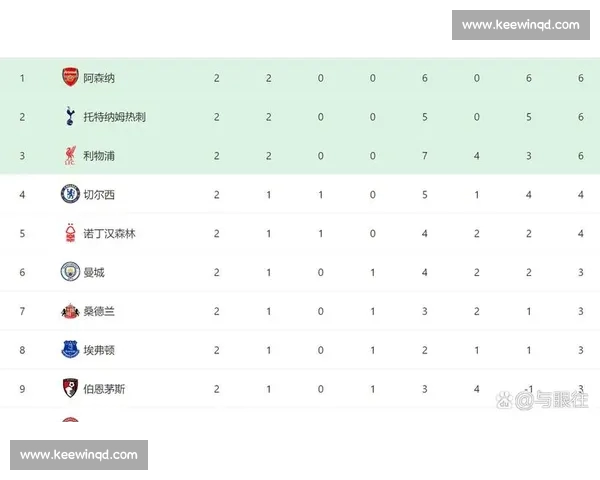Click the Tottenham Hotspur crest icon

pyautogui.click(x=70, y=117)
